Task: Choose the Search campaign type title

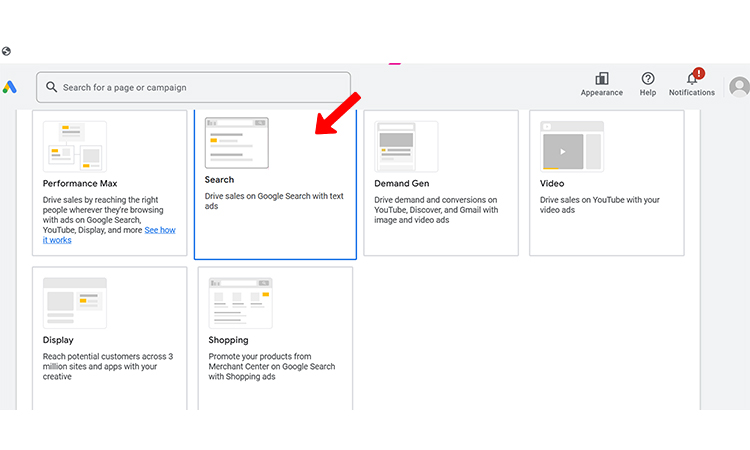Action: (x=220, y=180)
